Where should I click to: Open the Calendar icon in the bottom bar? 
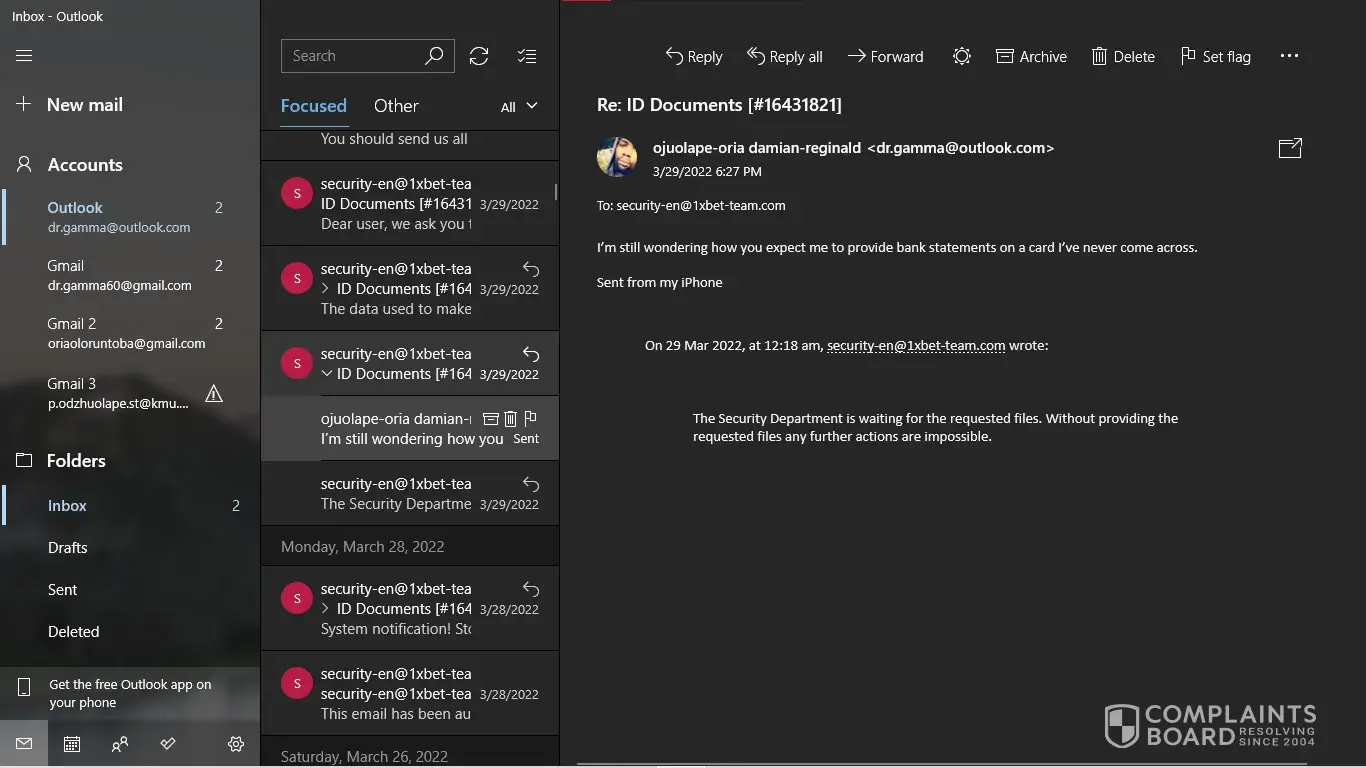[72, 744]
